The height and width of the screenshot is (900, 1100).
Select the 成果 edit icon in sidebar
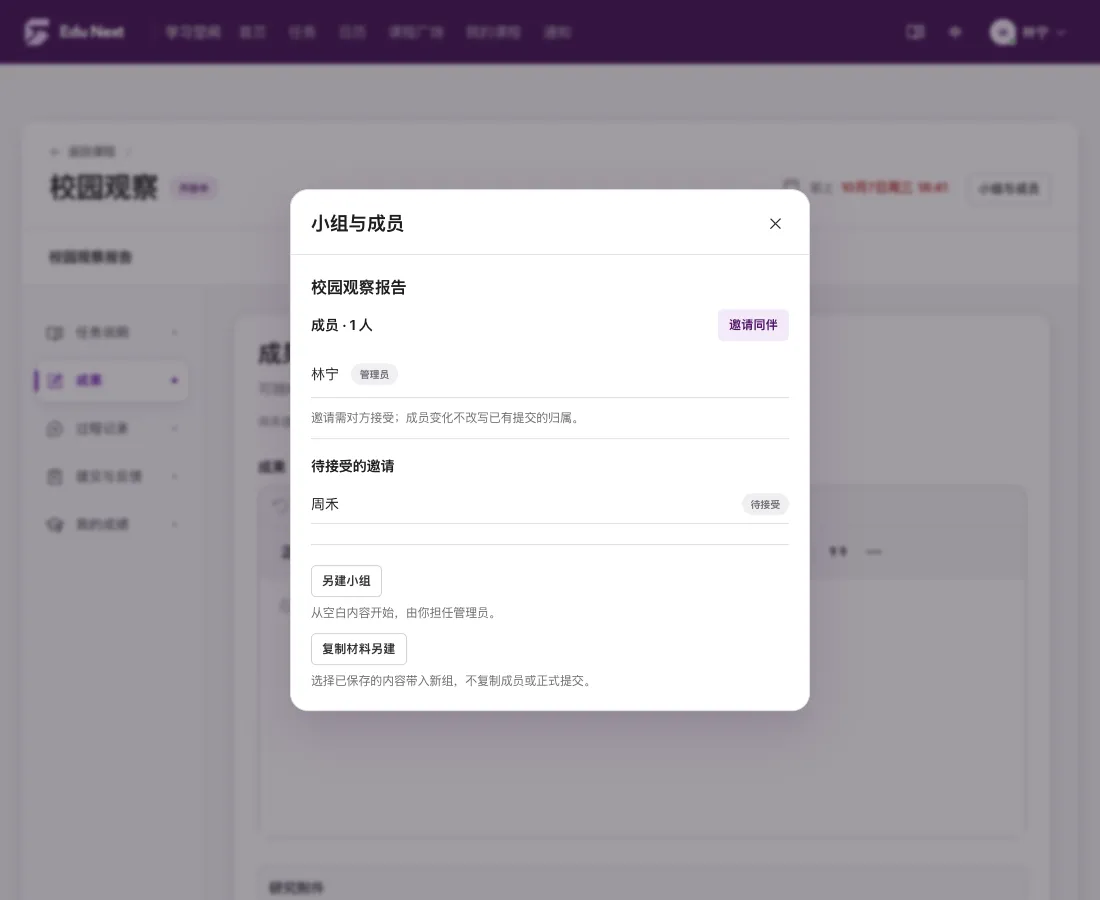point(55,380)
